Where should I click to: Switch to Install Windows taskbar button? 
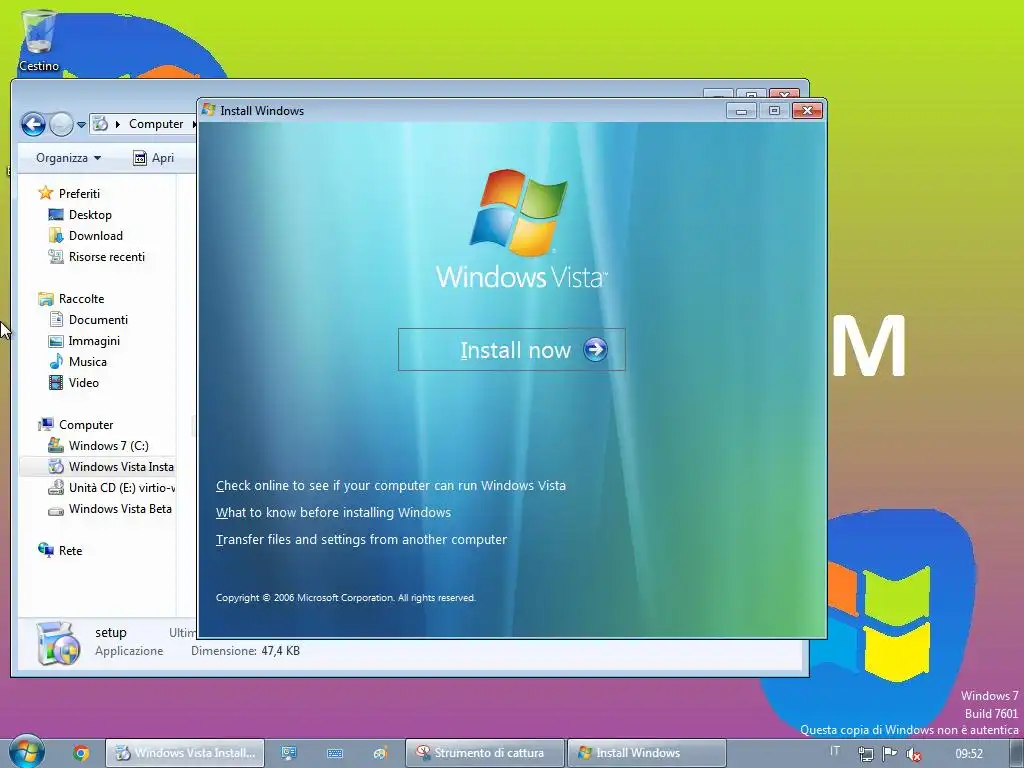click(x=647, y=753)
